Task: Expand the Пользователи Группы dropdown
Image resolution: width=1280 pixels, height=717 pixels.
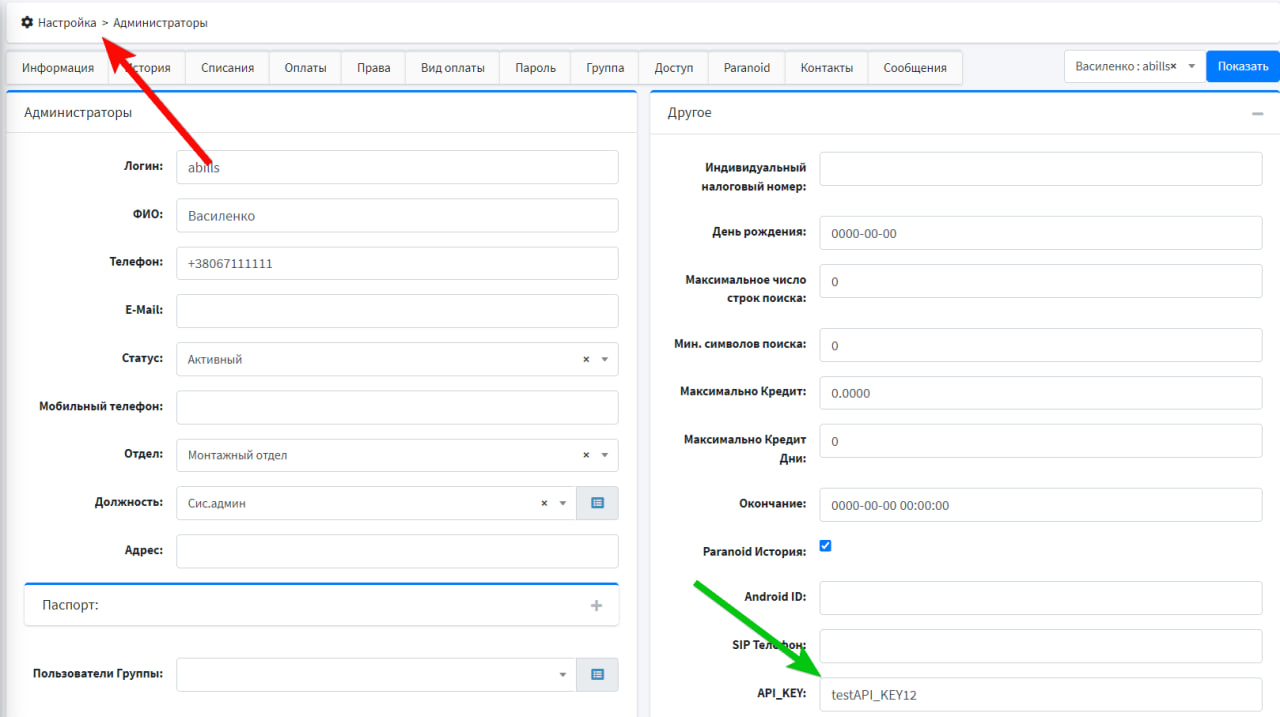Action: (562, 675)
